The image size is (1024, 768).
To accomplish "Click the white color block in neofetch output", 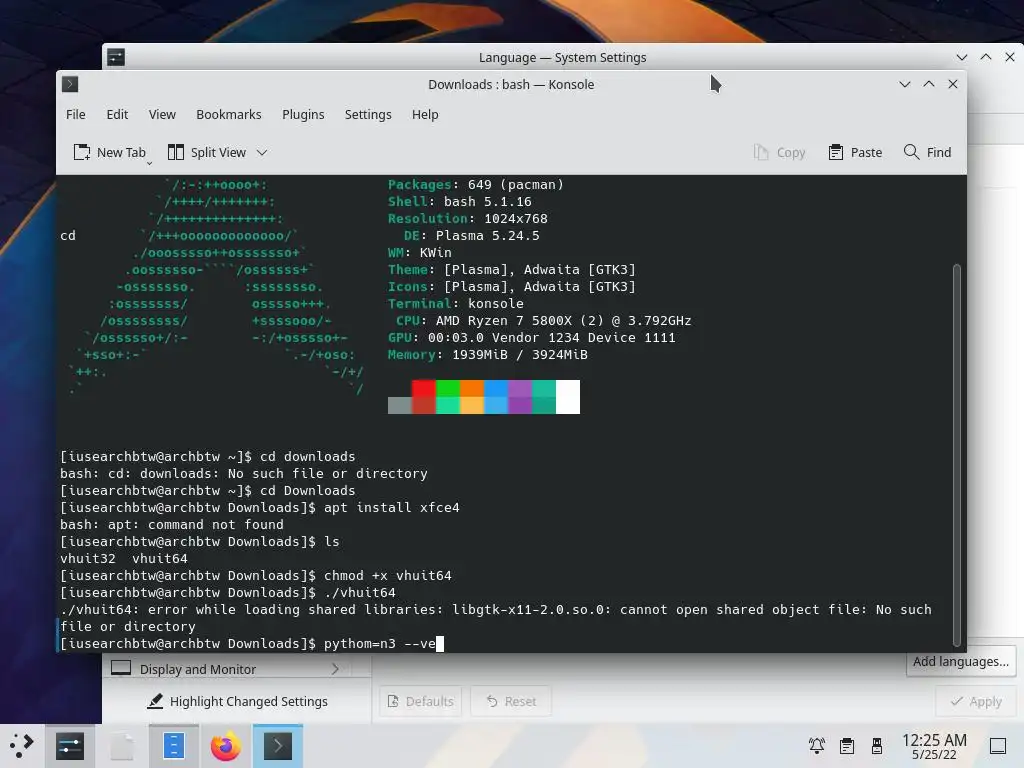I will pos(568,396).
